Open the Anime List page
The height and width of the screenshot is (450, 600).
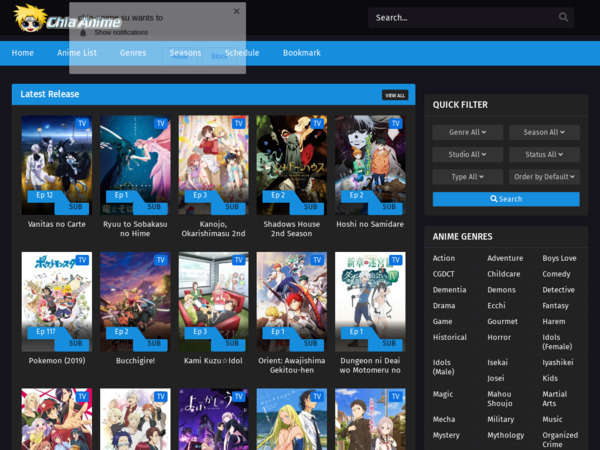coord(77,53)
